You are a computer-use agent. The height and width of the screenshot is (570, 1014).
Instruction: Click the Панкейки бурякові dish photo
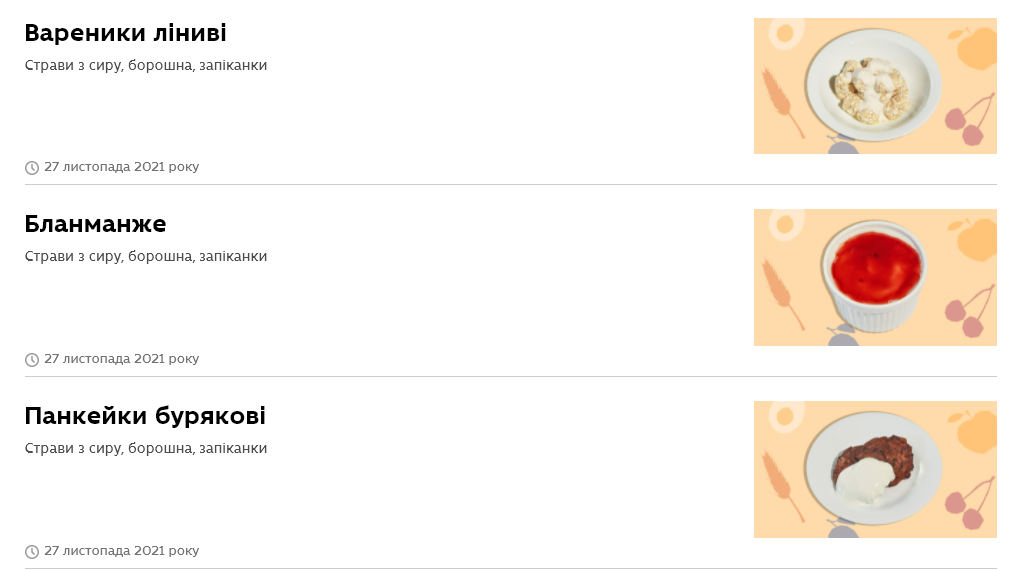click(875, 469)
